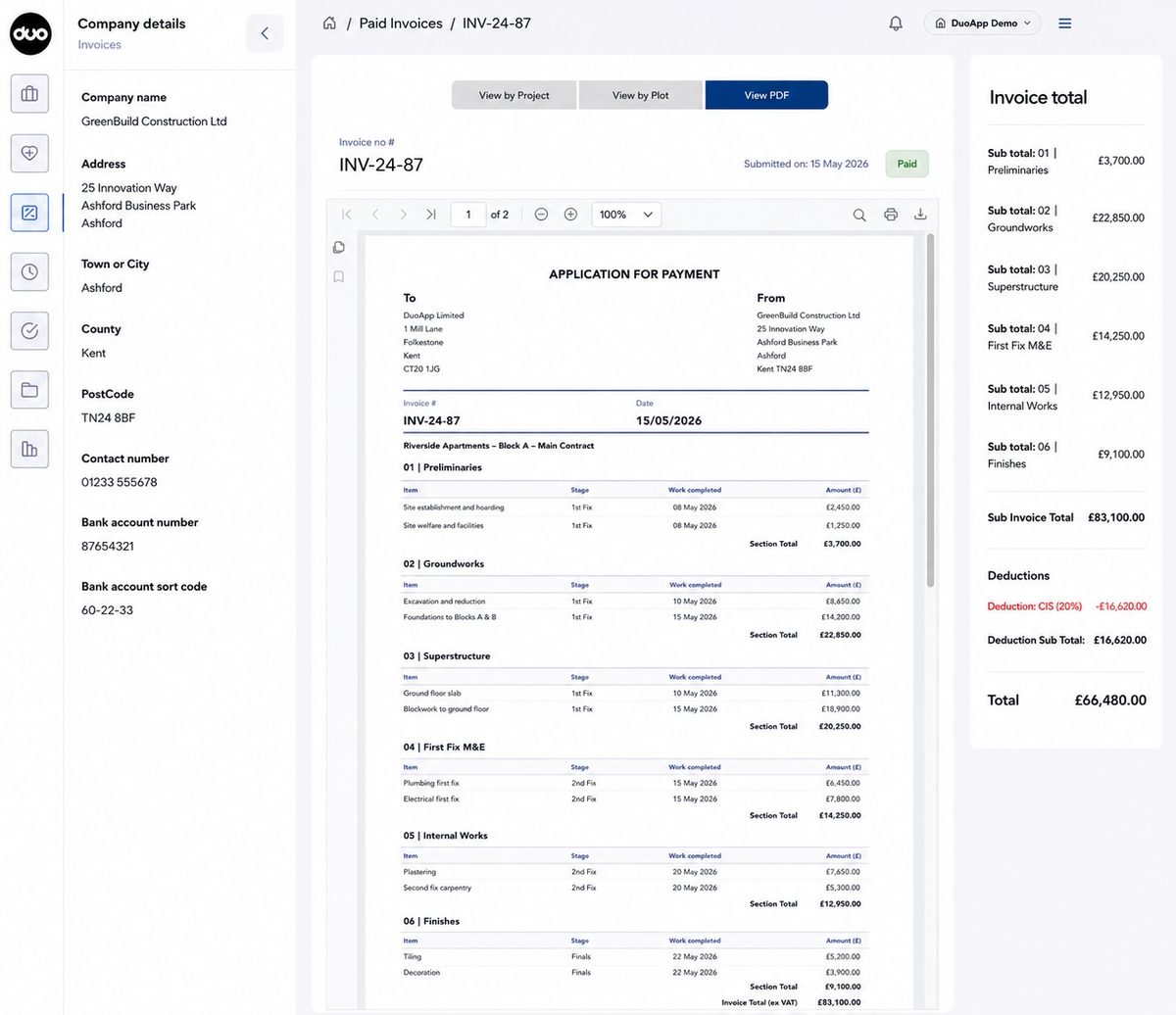Image resolution: width=1176 pixels, height=1015 pixels.
Task: Go to first PDF page
Action: tap(346, 215)
